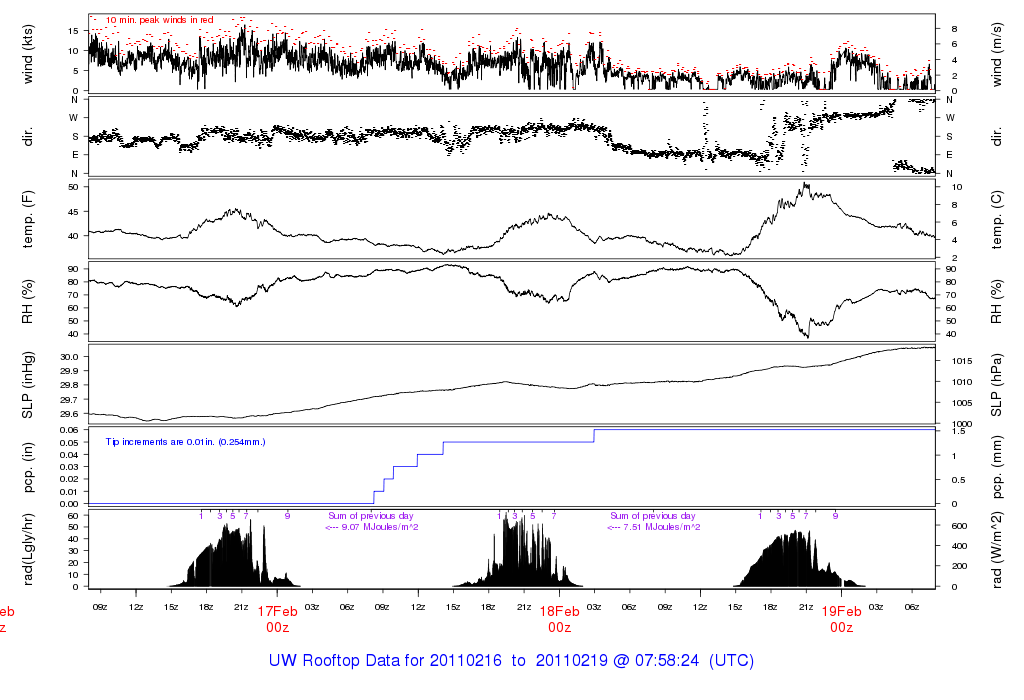Click the '0.06' tick on pcp. axis
The image size is (1024, 700).
69,430
